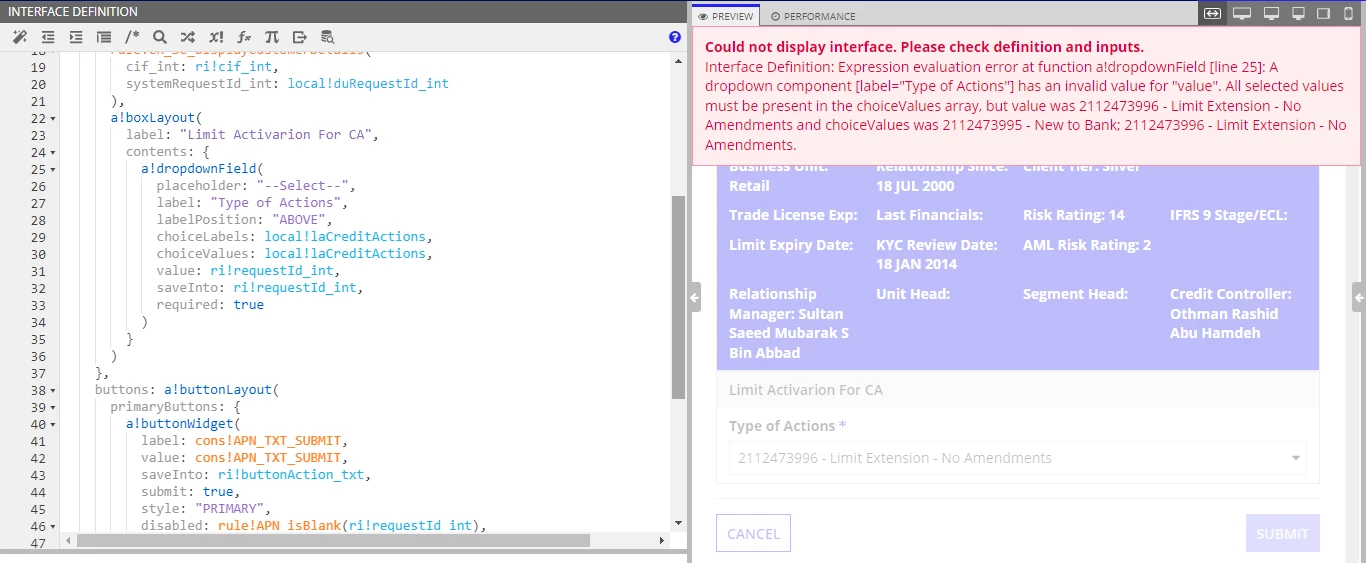Click 'Trade License Exp:' label
1366x563 pixels.
[793, 215]
